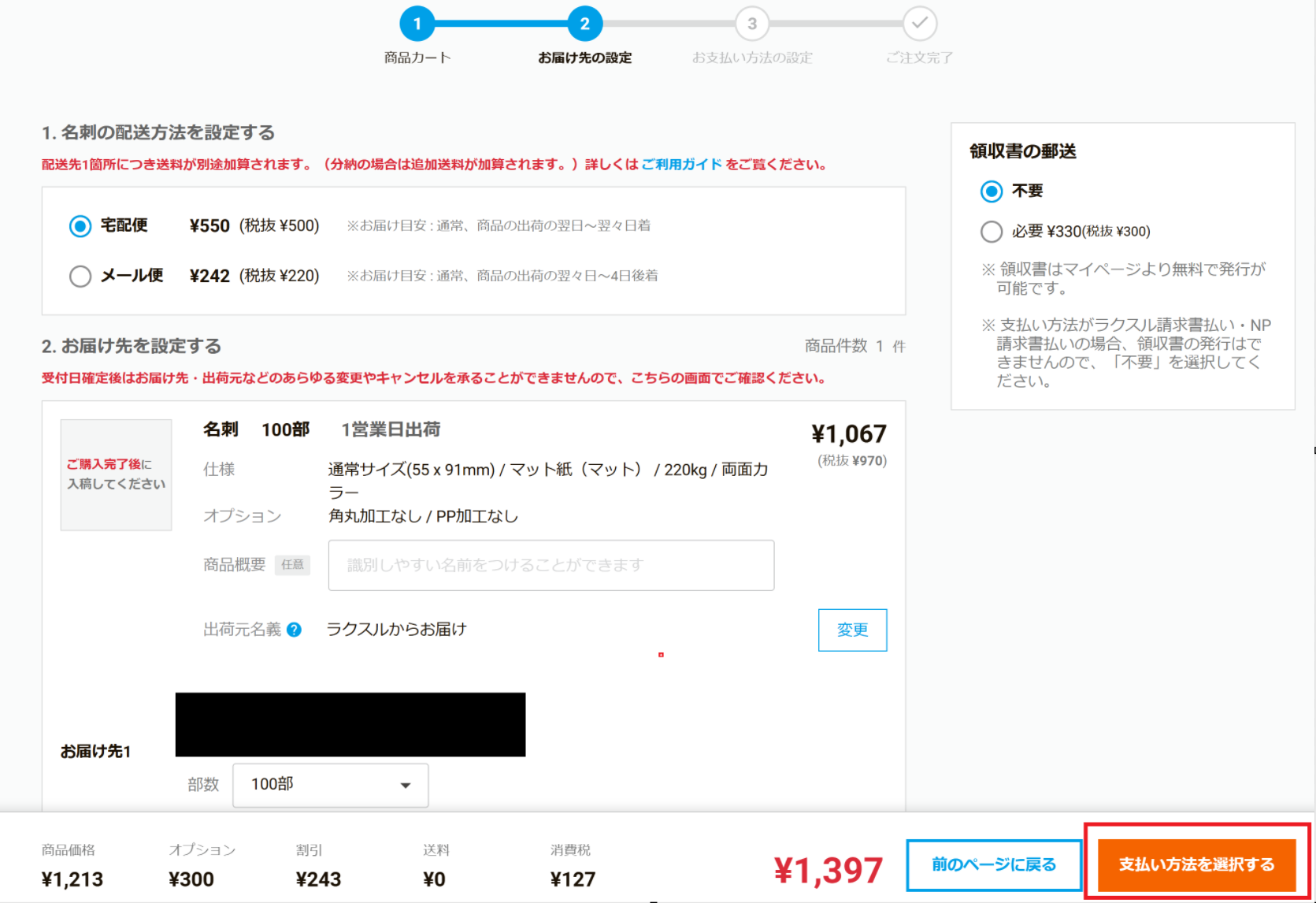The width and height of the screenshot is (1316, 903).
Task: Click the checkmark ご注文完了 step icon
Action: [919, 24]
